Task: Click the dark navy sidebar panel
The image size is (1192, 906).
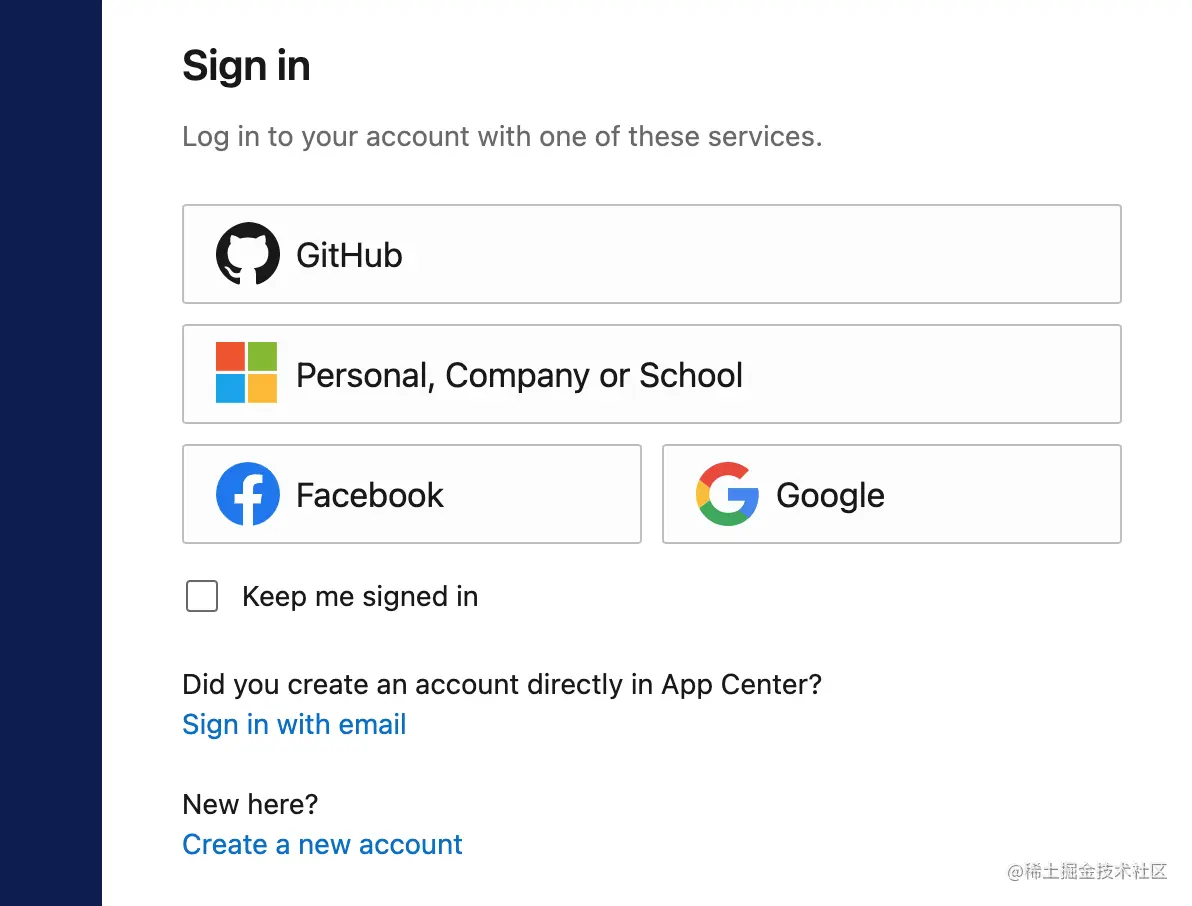Action: [x=51, y=453]
